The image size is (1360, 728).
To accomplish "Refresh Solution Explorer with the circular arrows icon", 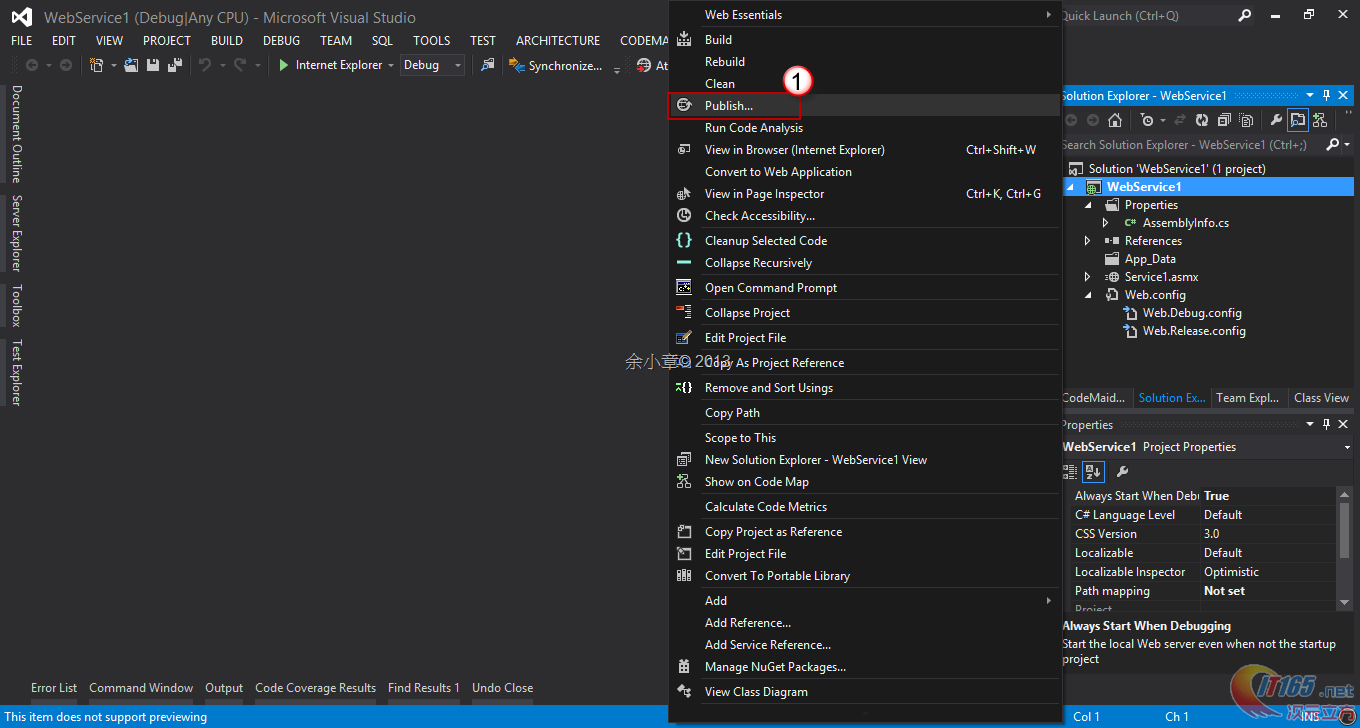I will pos(1202,120).
